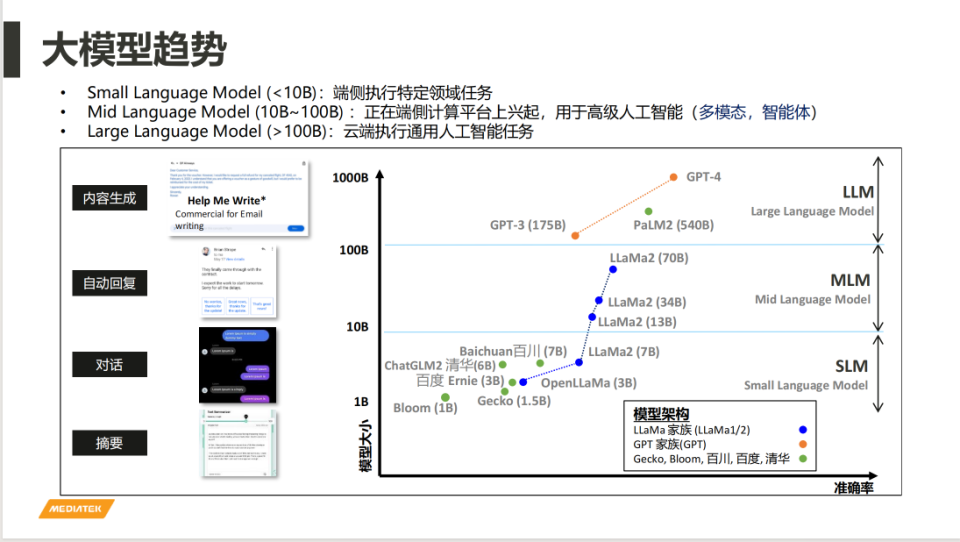960x542 pixels.
Task: Click the 模型大小 y-axis label
Action: coord(365,445)
